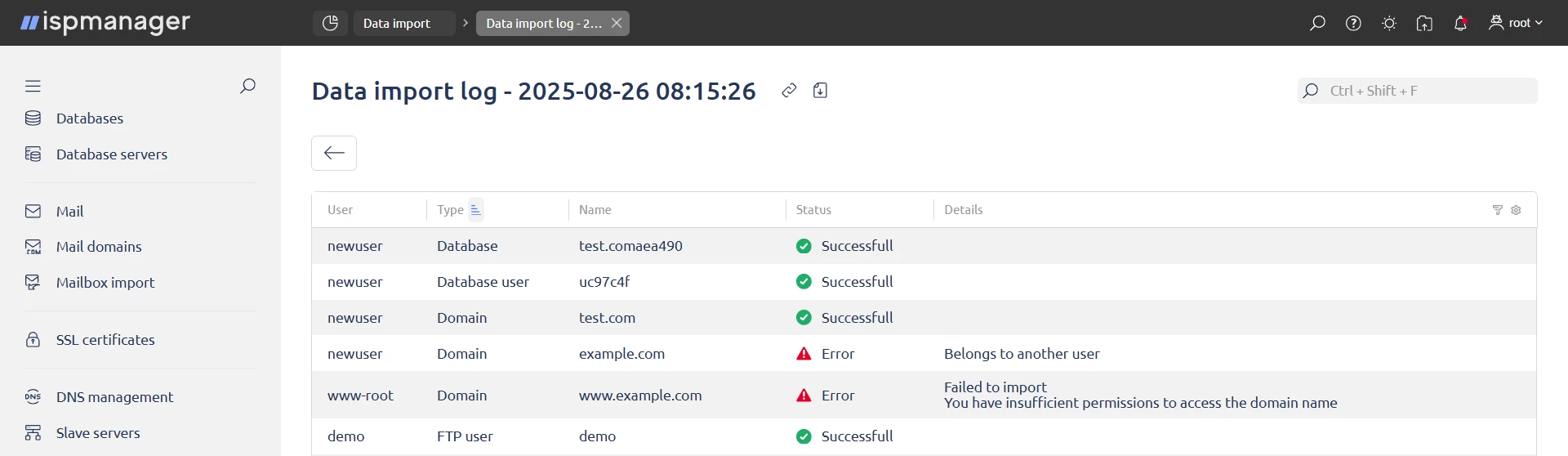Open table column settings gear icon
The width and height of the screenshot is (1568, 456).
pos(1516,210)
